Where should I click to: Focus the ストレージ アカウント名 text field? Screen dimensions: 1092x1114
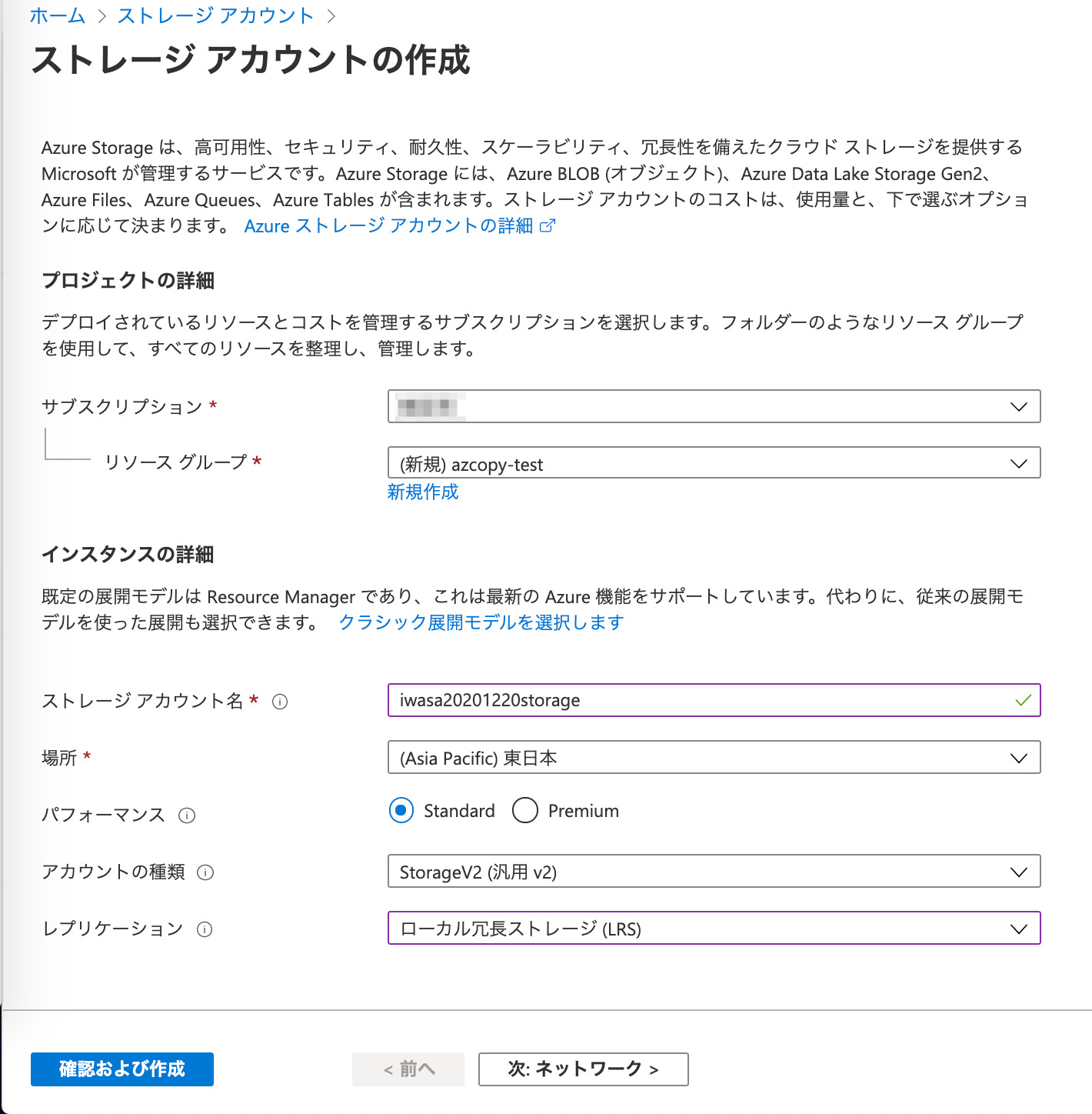point(714,700)
